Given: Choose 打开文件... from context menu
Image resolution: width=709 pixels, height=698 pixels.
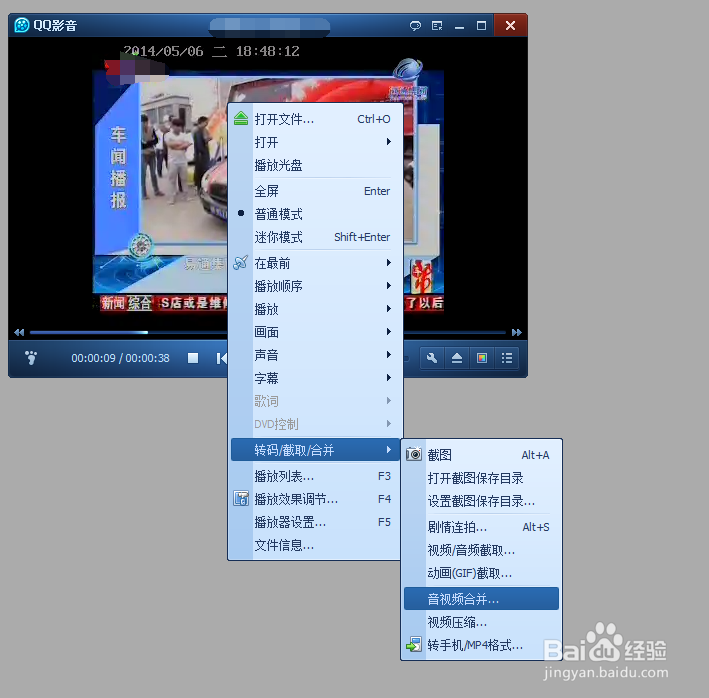Looking at the screenshot, I should 315,119.
